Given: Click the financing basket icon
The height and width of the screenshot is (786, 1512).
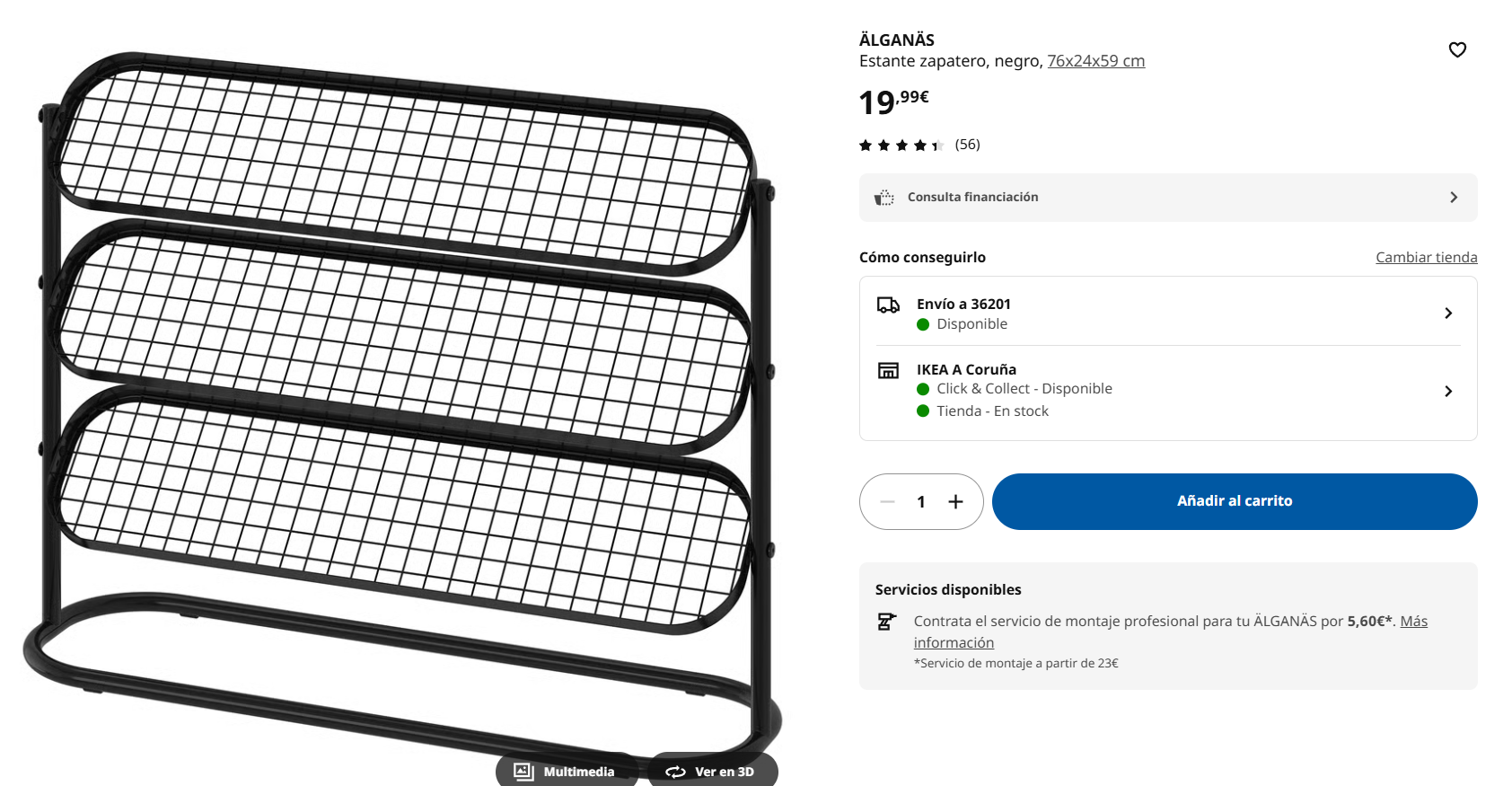Looking at the screenshot, I should 884,198.
